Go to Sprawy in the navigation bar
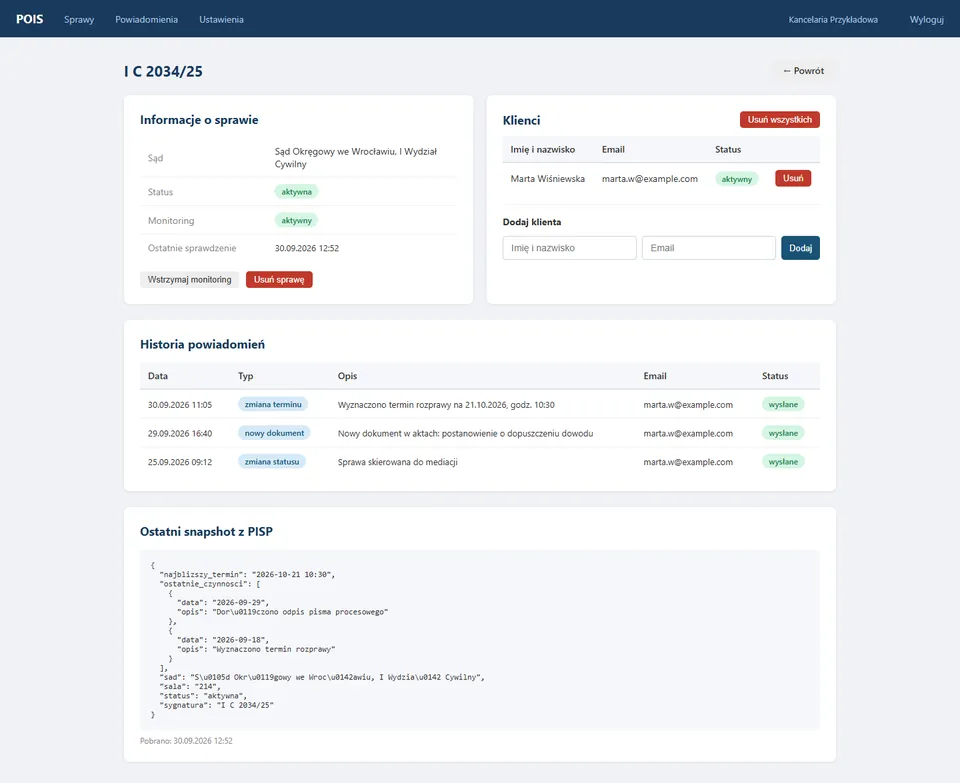Screen dimensions: 960x783 click(x=79, y=20)
